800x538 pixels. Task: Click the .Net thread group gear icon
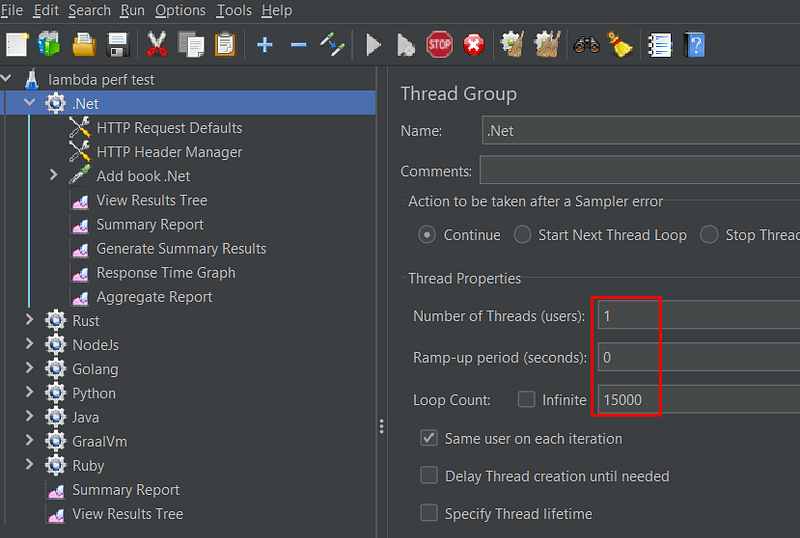point(55,103)
